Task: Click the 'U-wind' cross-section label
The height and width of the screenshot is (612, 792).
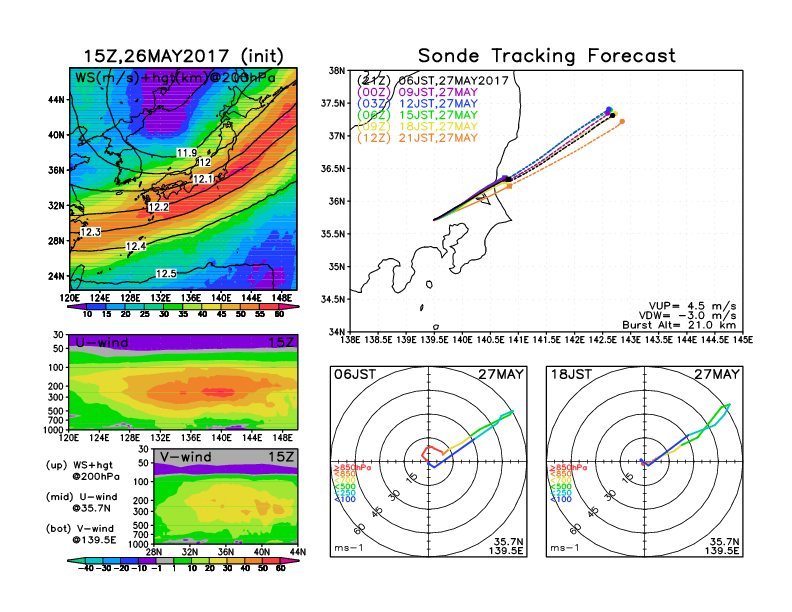Action: pos(102,342)
